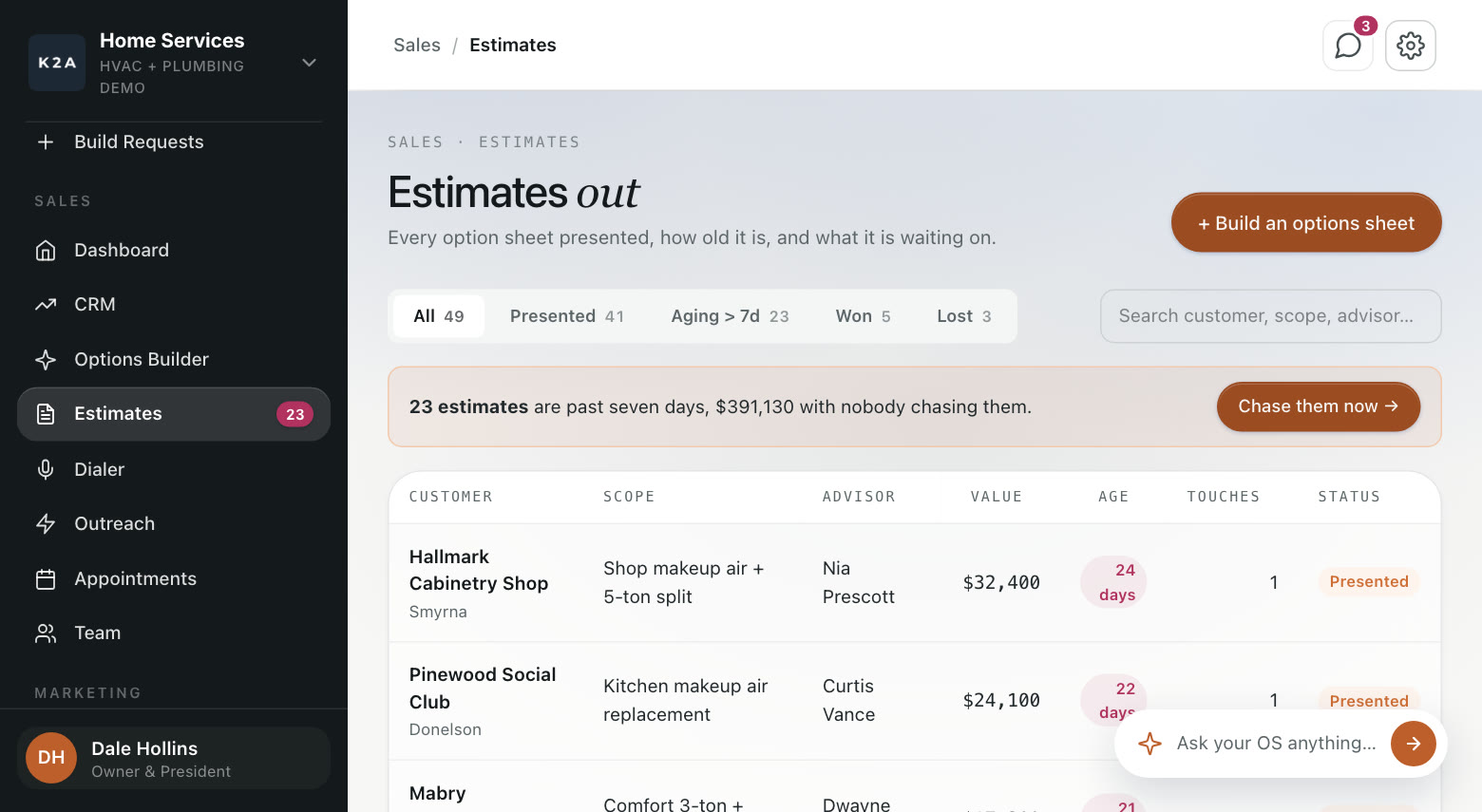Navigate to Dashboard in the sidebar
Screen dimensions: 1482x812
click(174, 251)
